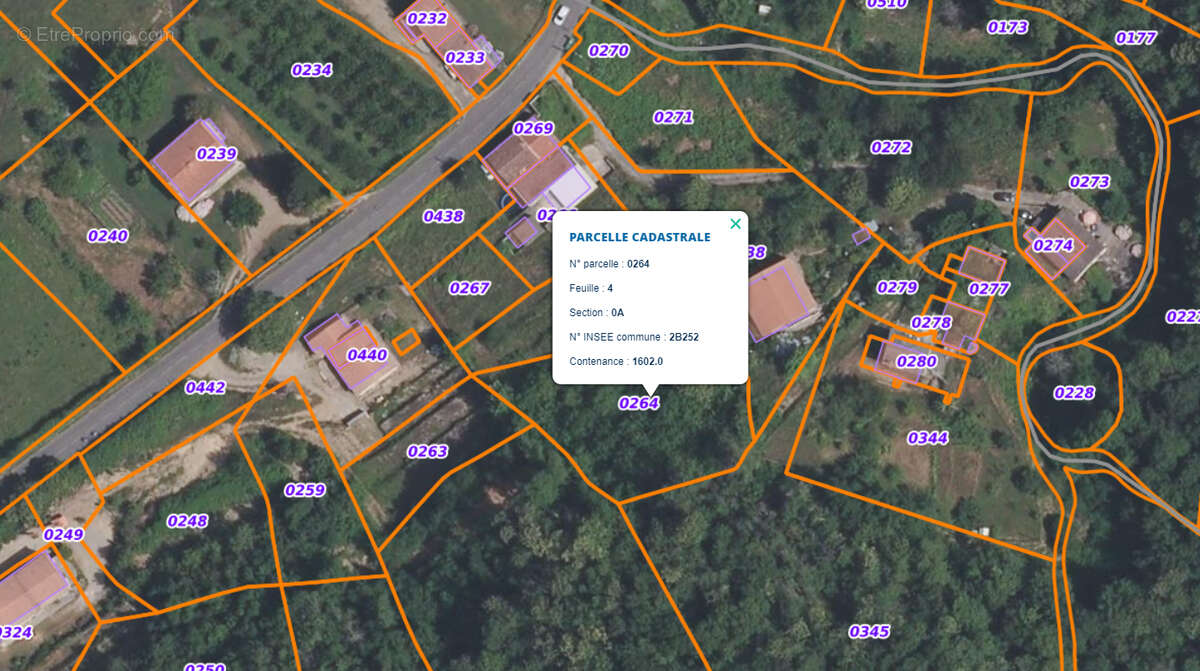Click the building labeled 0440
Viewport: 1200px width, 671px height.
point(366,355)
